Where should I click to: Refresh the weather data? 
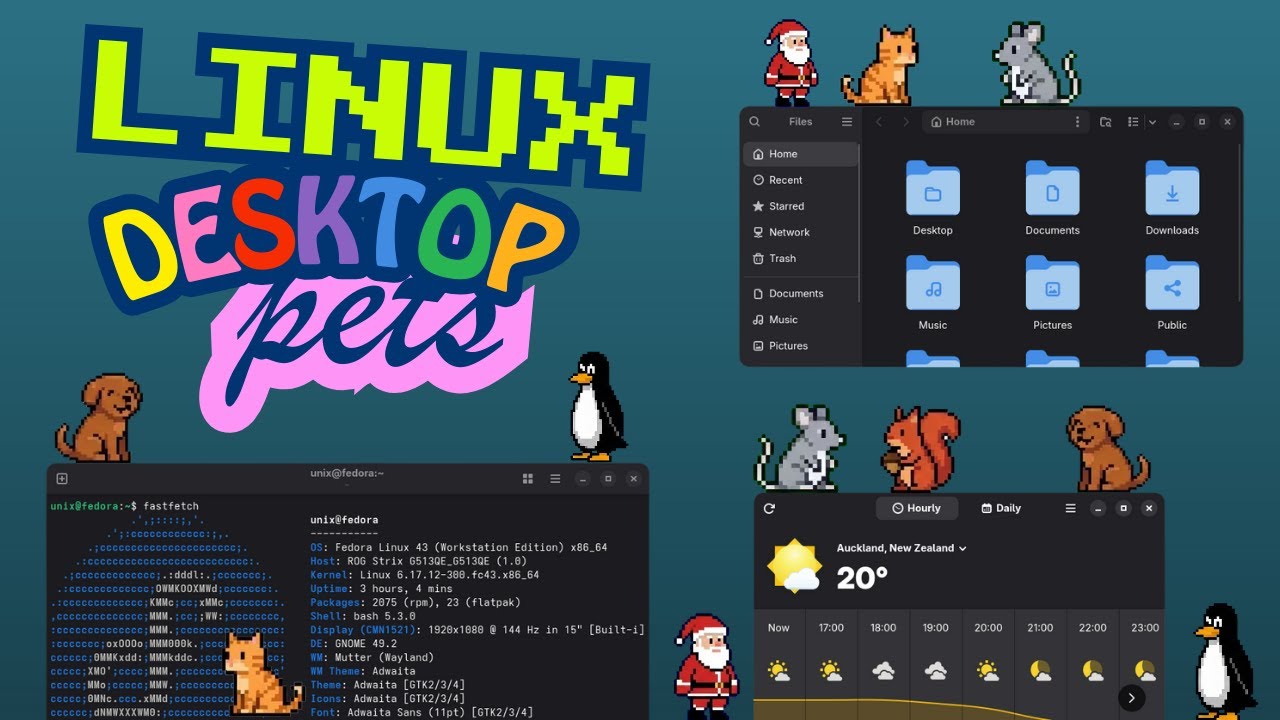pyautogui.click(x=769, y=509)
